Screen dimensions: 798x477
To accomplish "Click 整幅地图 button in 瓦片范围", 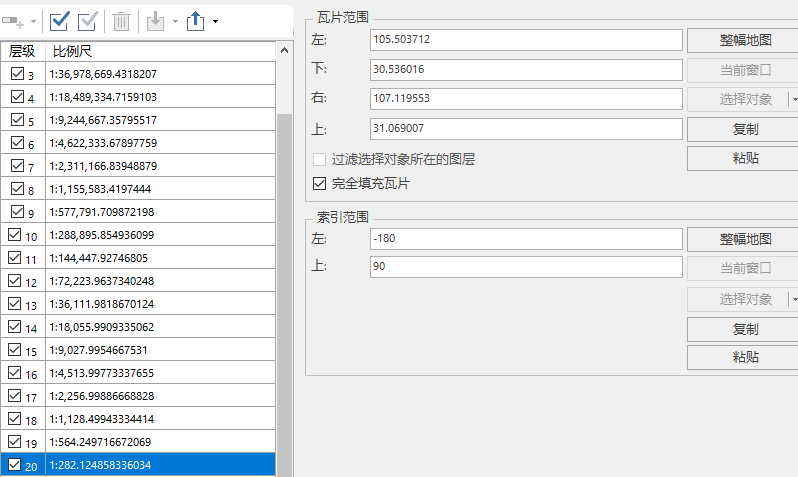I will click(743, 40).
